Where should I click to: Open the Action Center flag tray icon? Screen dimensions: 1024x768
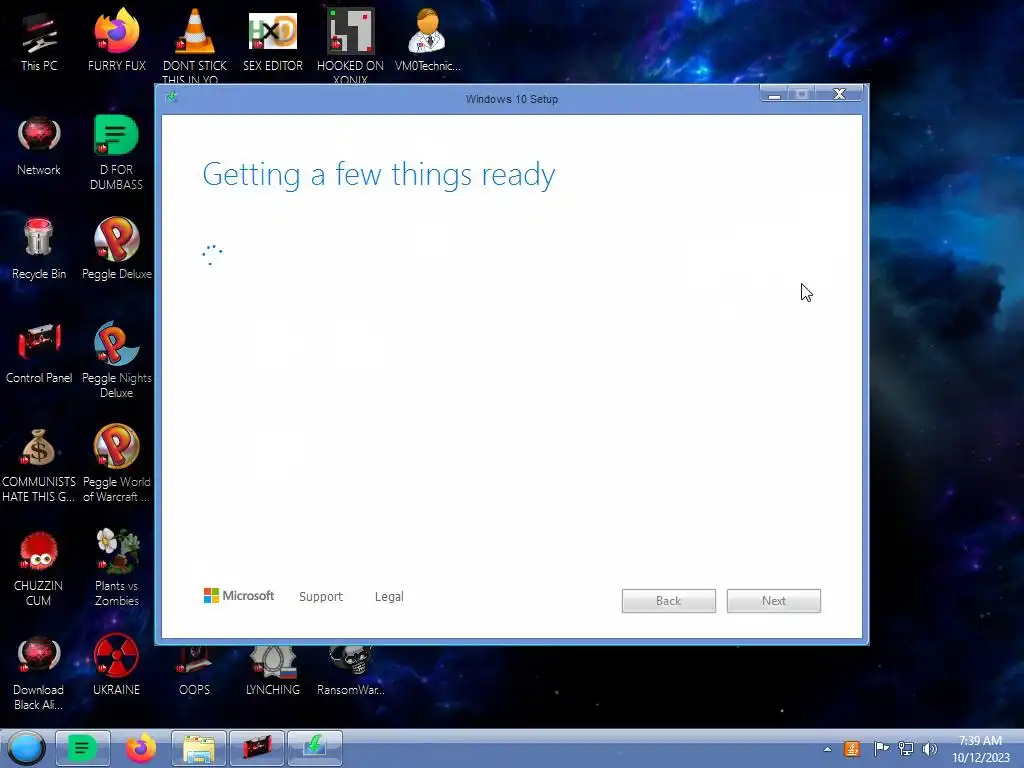click(x=881, y=749)
